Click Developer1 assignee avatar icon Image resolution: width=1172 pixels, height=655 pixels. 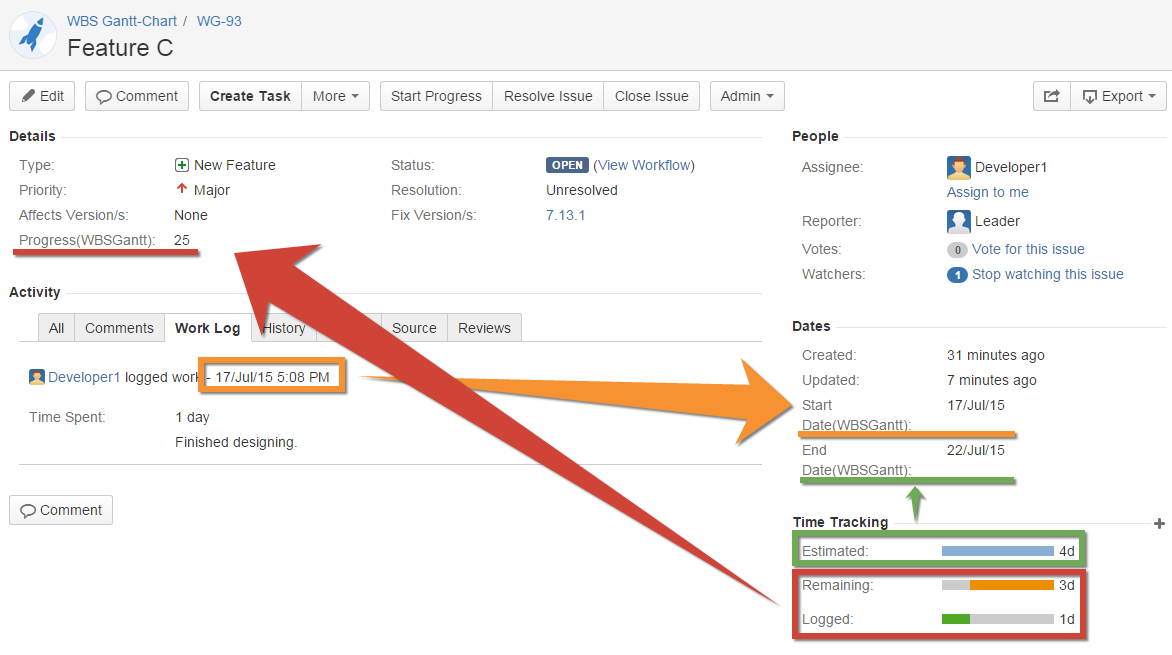point(958,167)
